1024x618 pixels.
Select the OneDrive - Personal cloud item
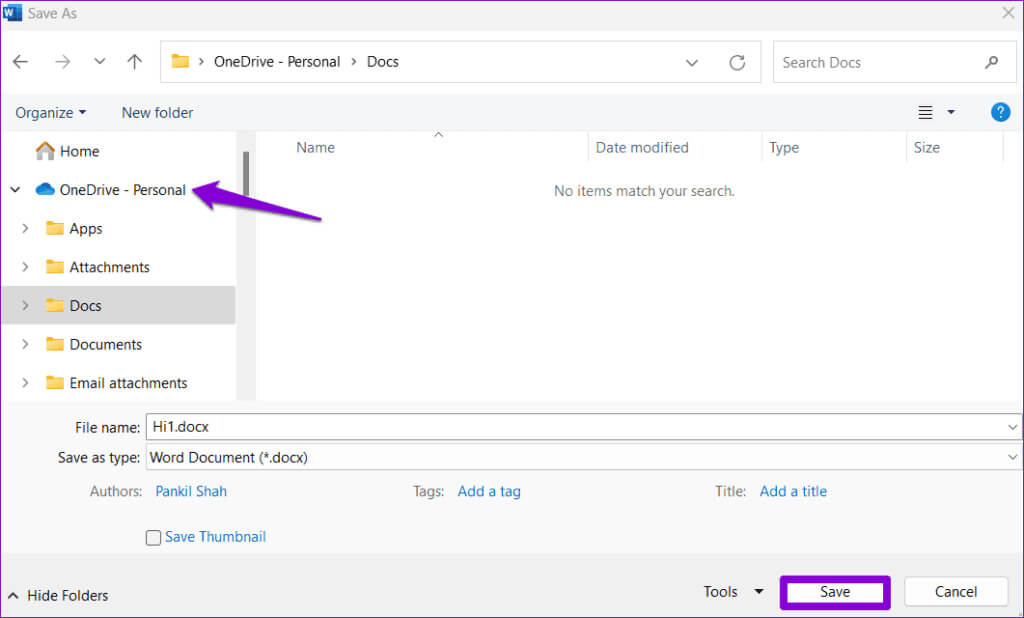point(122,190)
